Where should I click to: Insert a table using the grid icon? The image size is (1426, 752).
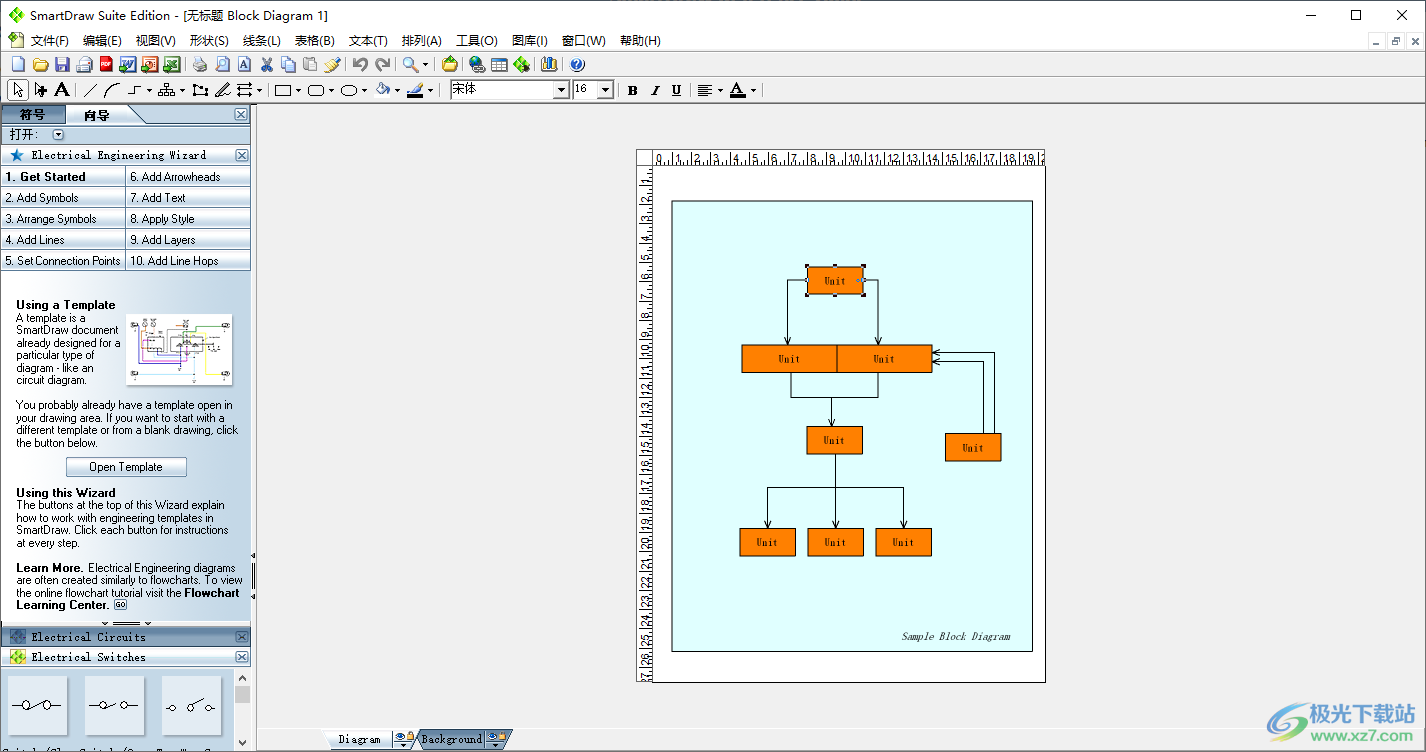tap(499, 64)
